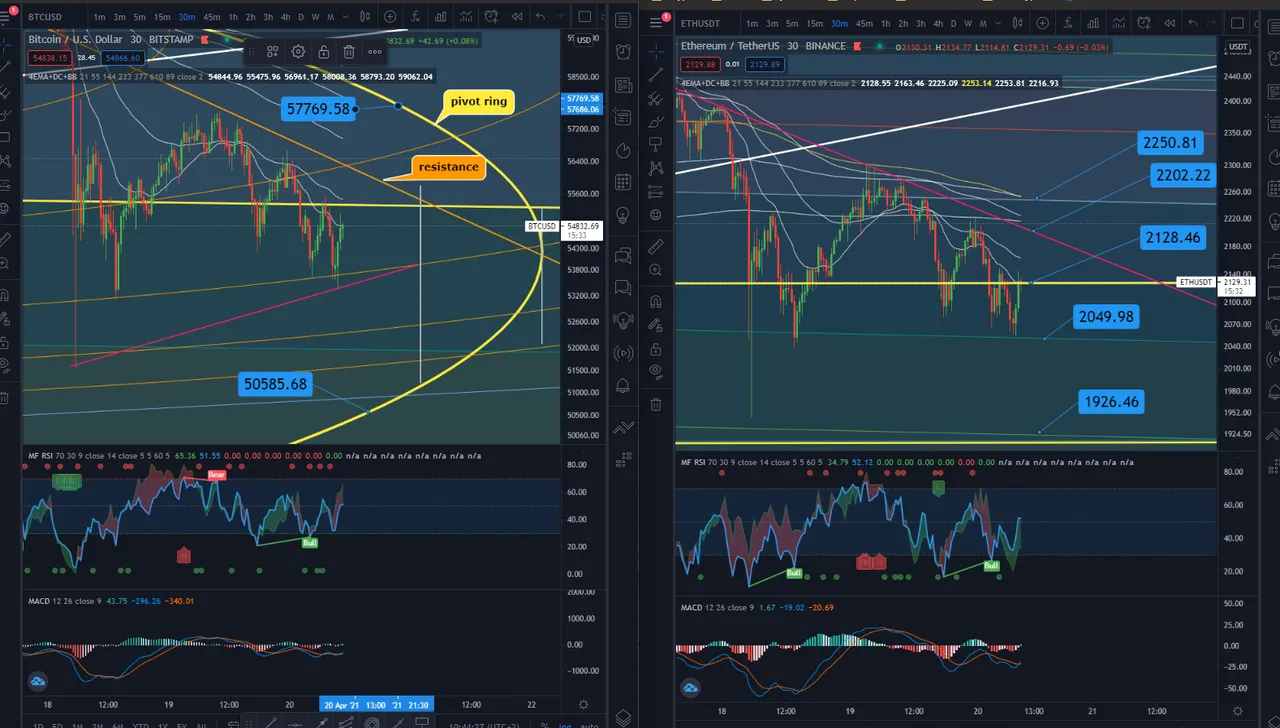
Task: Toggle lock all drawings in ETHUSDT sidebar
Action: [x=655, y=348]
